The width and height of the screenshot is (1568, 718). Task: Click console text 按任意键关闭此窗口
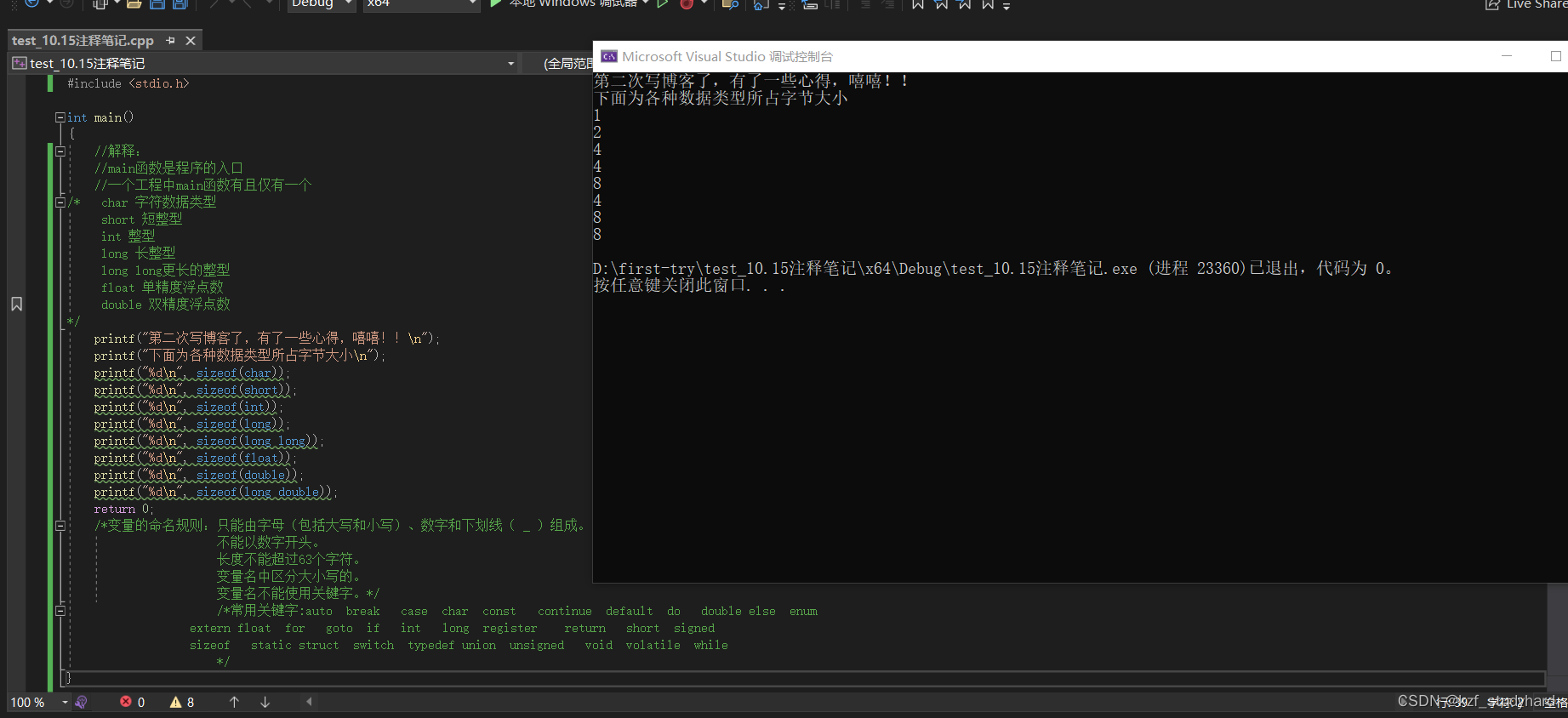click(689, 285)
